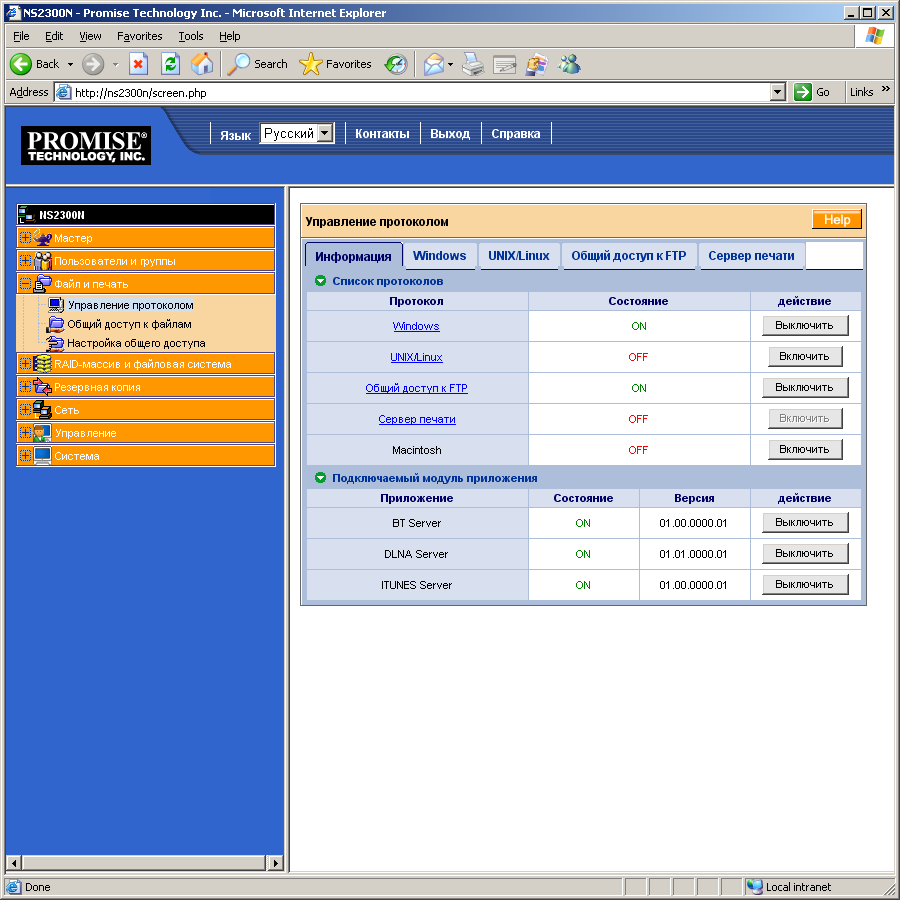The height and width of the screenshot is (900, 900).
Task: Click the Пользователи и группы people icon
Action: tap(42, 261)
